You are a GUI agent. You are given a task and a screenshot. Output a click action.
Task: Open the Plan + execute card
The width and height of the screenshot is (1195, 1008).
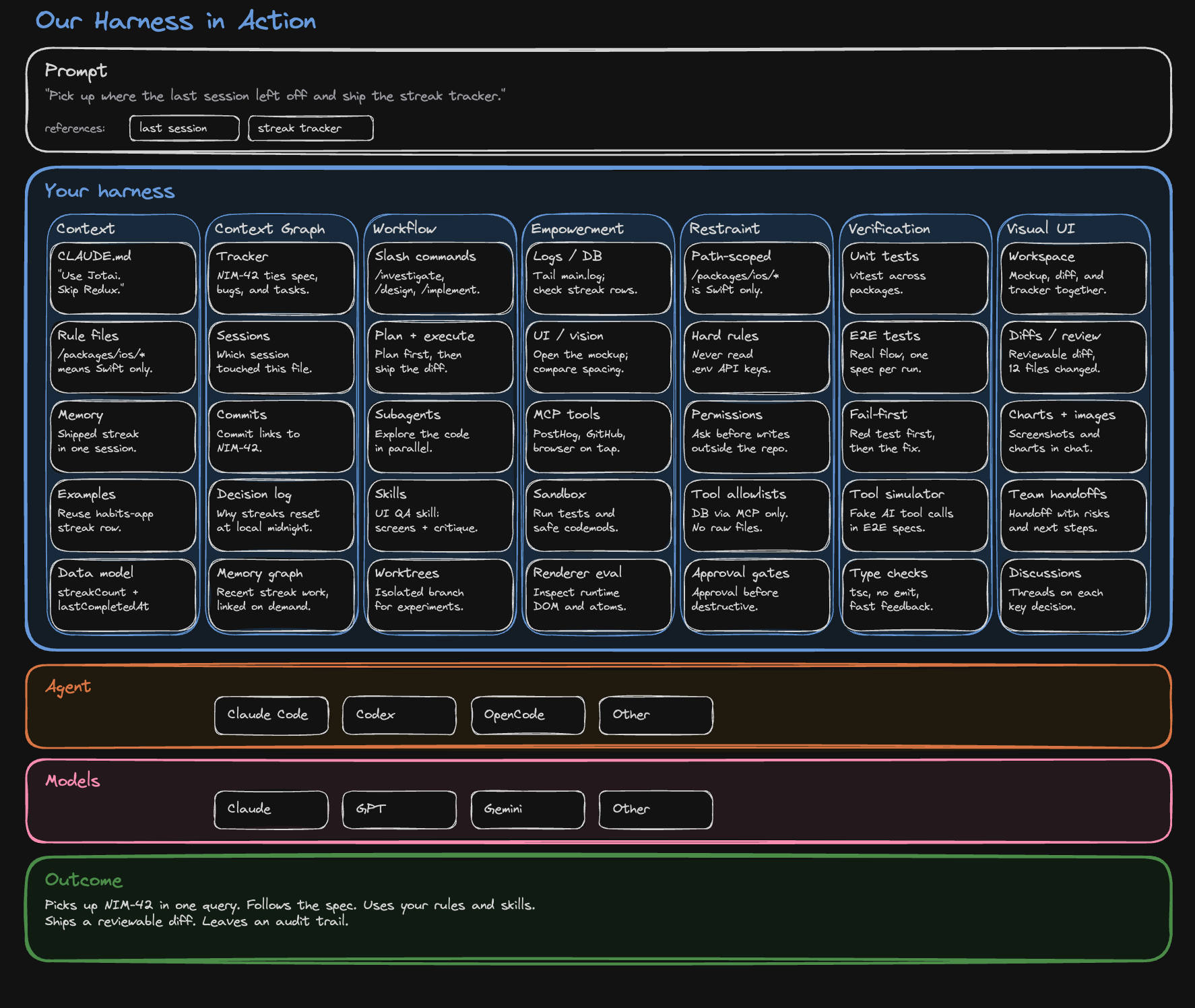tap(441, 357)
